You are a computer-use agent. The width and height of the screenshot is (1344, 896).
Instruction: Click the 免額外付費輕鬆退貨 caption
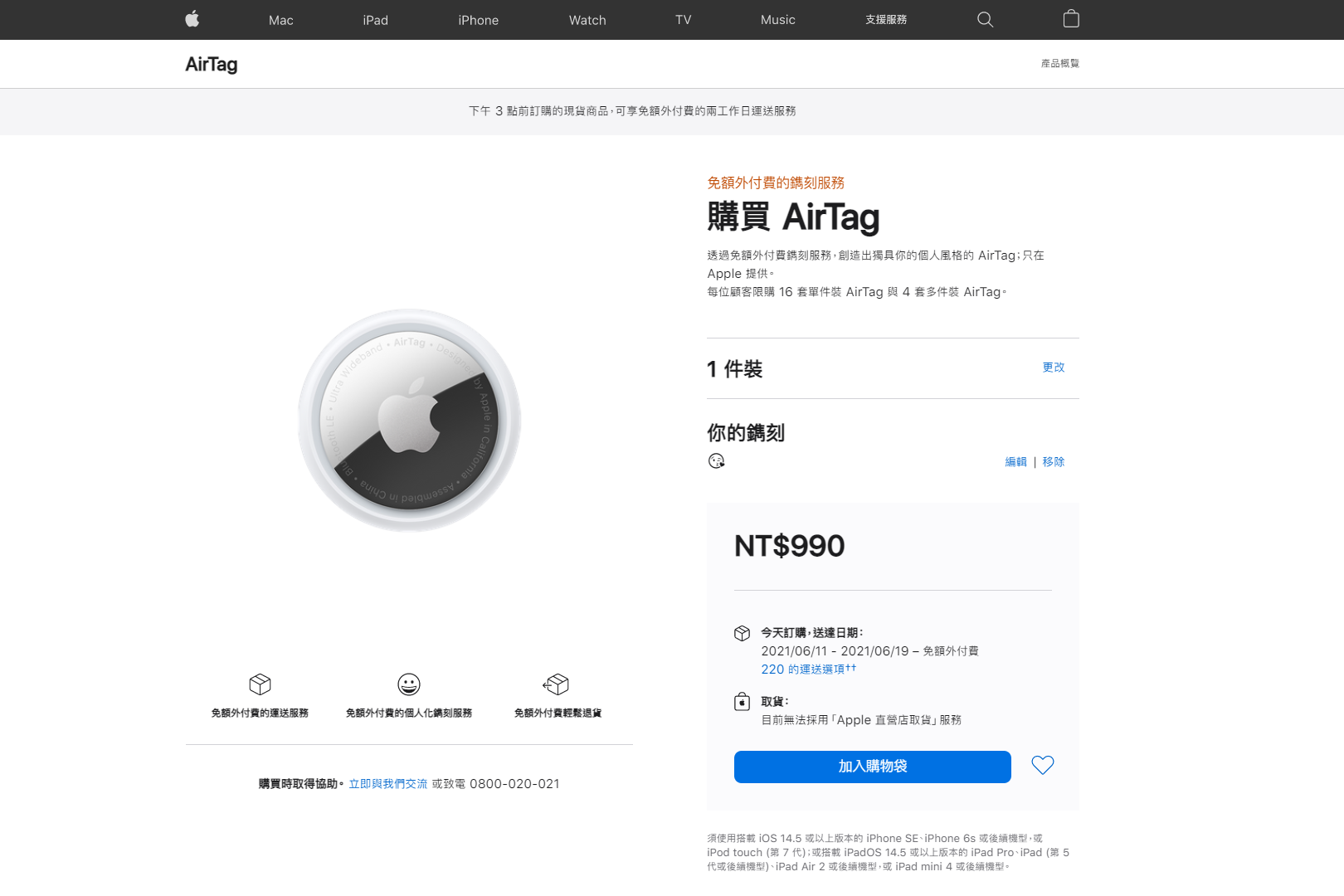[558, 713]
